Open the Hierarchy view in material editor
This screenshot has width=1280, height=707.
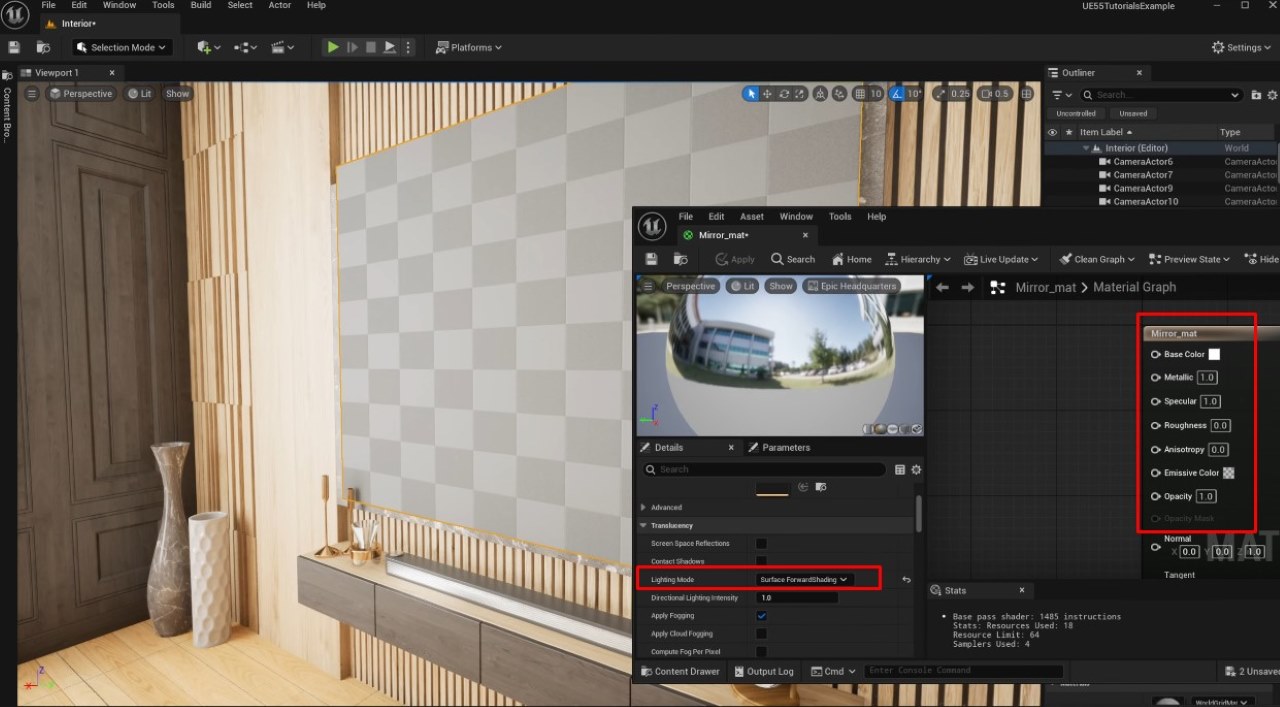(916, 259)
